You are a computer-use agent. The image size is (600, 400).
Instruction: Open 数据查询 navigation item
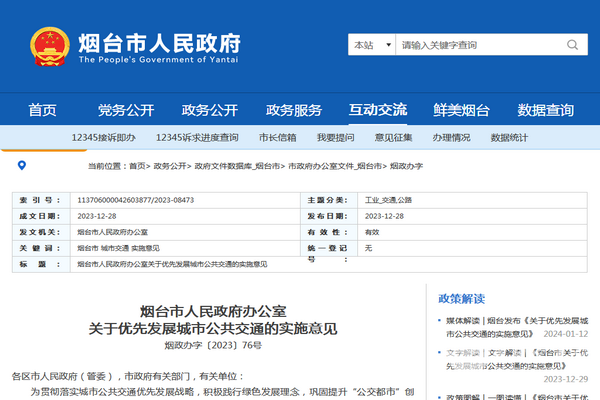546,110
